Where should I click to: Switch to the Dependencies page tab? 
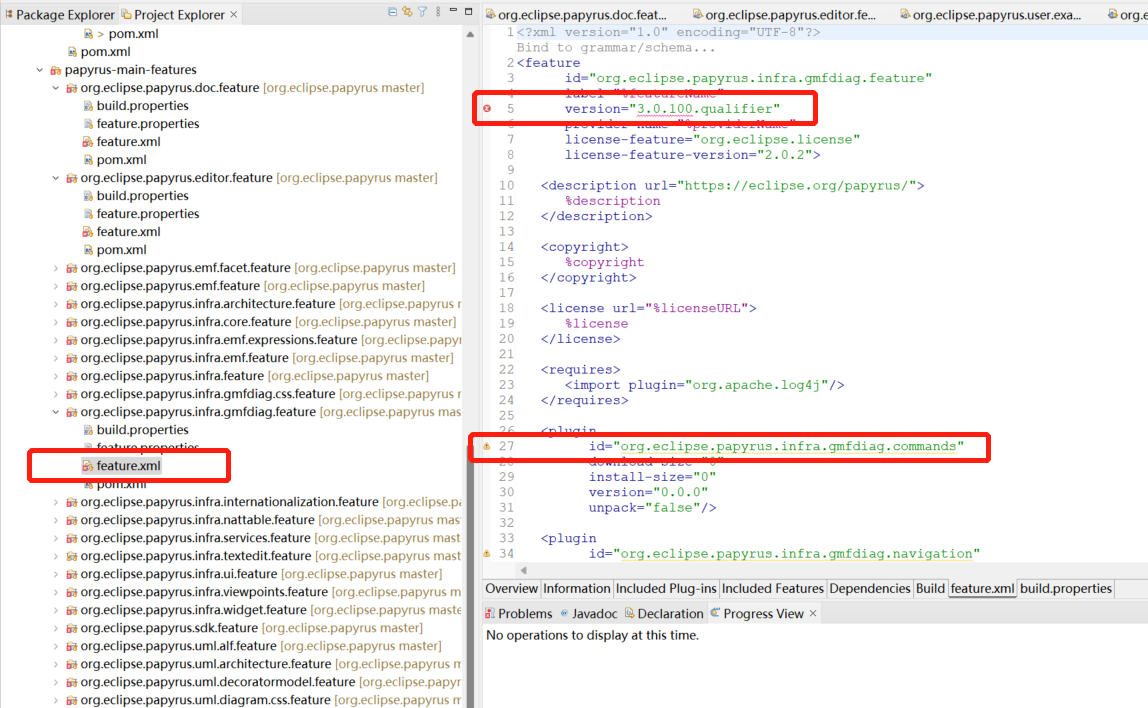[x=869, y=589]
